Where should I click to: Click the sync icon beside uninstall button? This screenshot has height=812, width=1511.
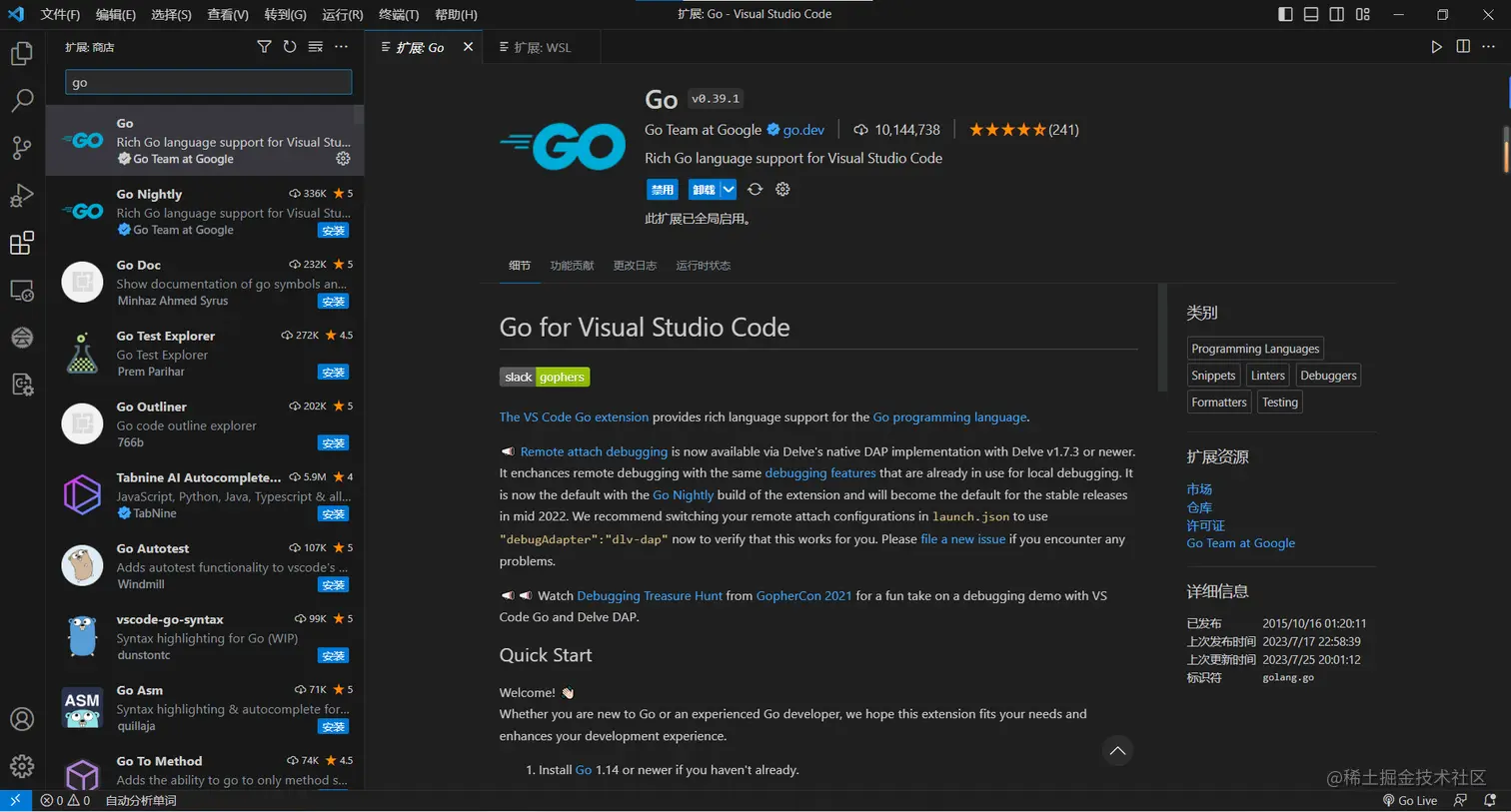pyautogui.click(x=755, y=189)
